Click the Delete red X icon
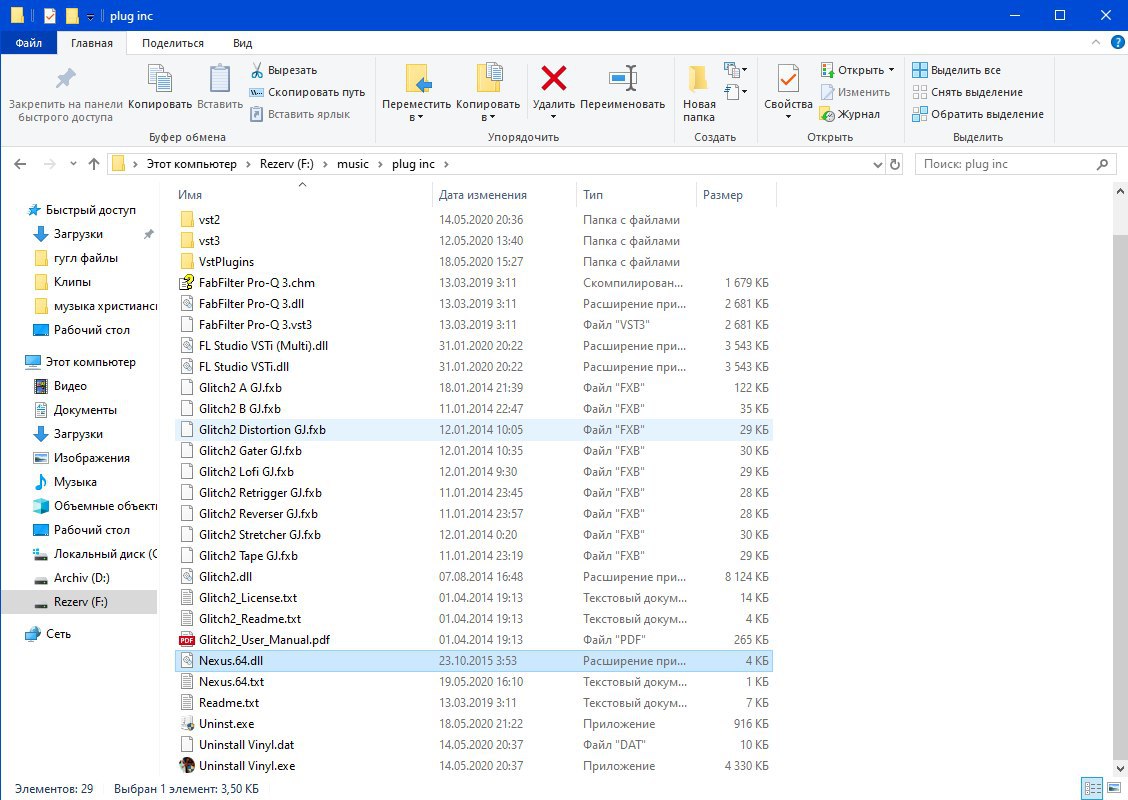 553,78
